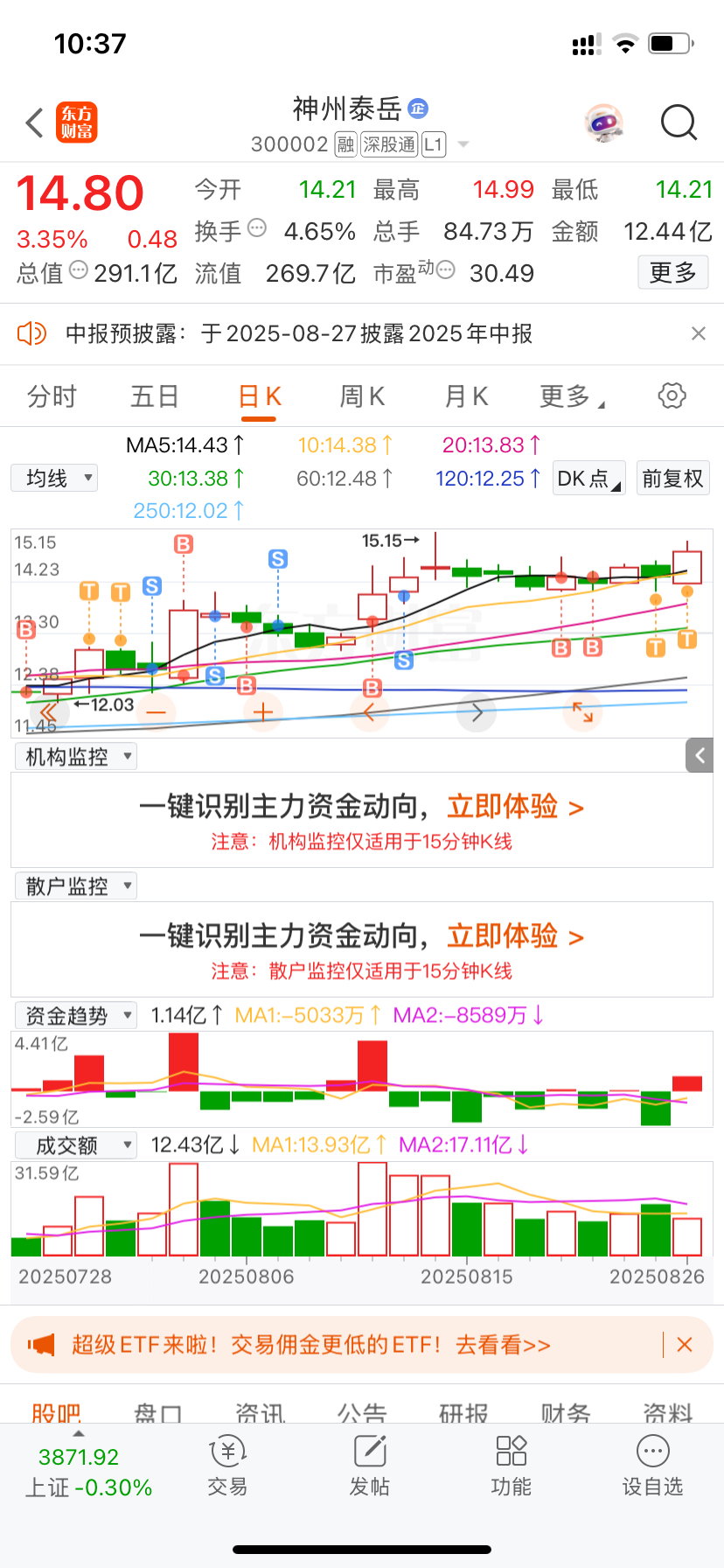Expand the 更多 chart period menu
The height and width of the screenshot is (1568, 724).
pos(572,396)
